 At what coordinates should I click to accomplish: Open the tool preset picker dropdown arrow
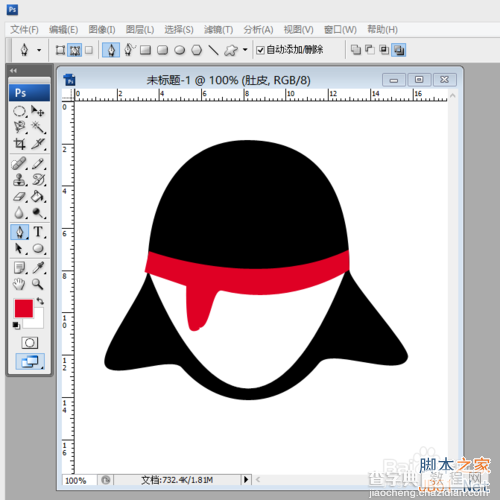click(x=39, y=50)
